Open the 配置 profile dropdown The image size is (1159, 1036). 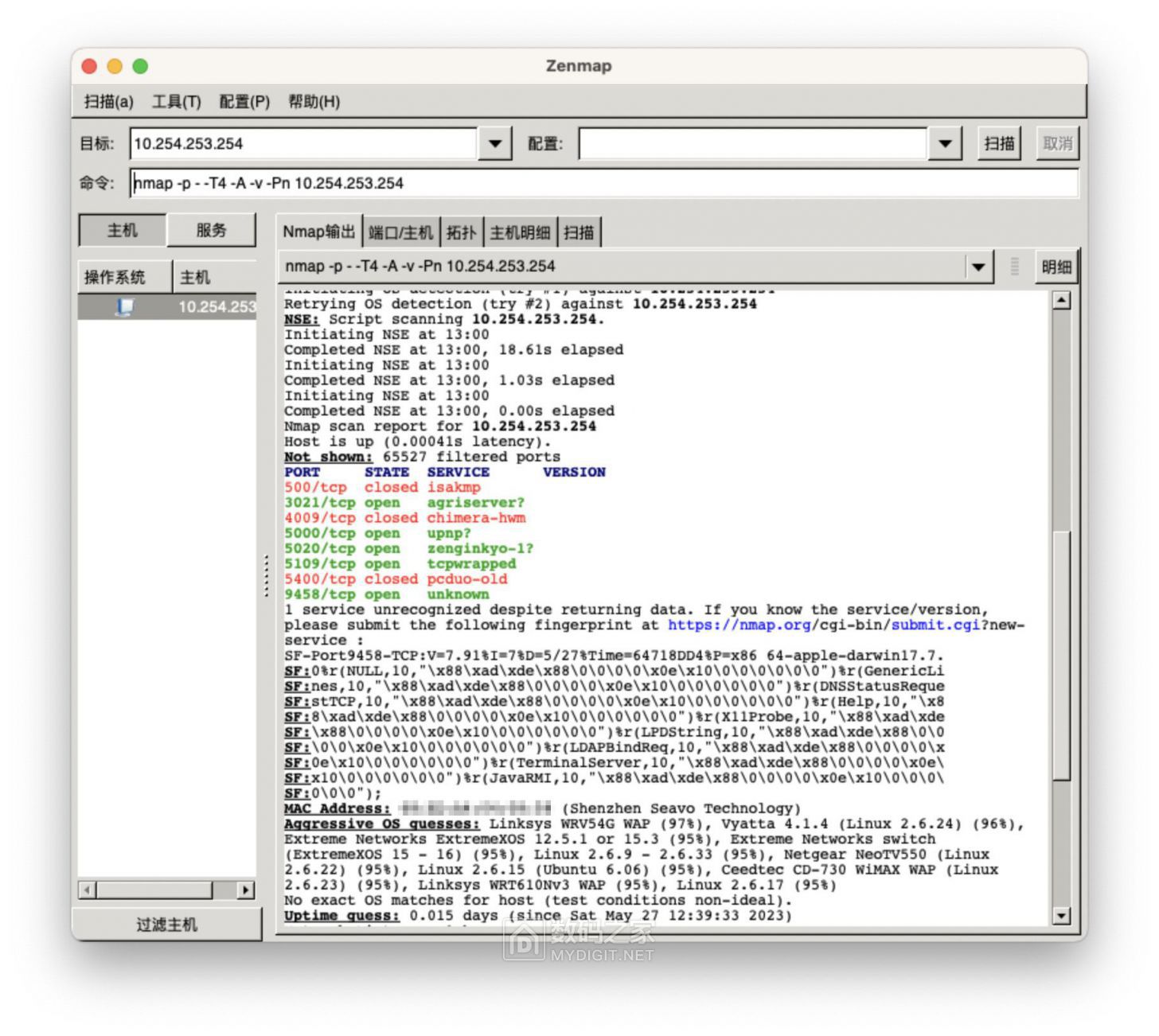[945, 144]
